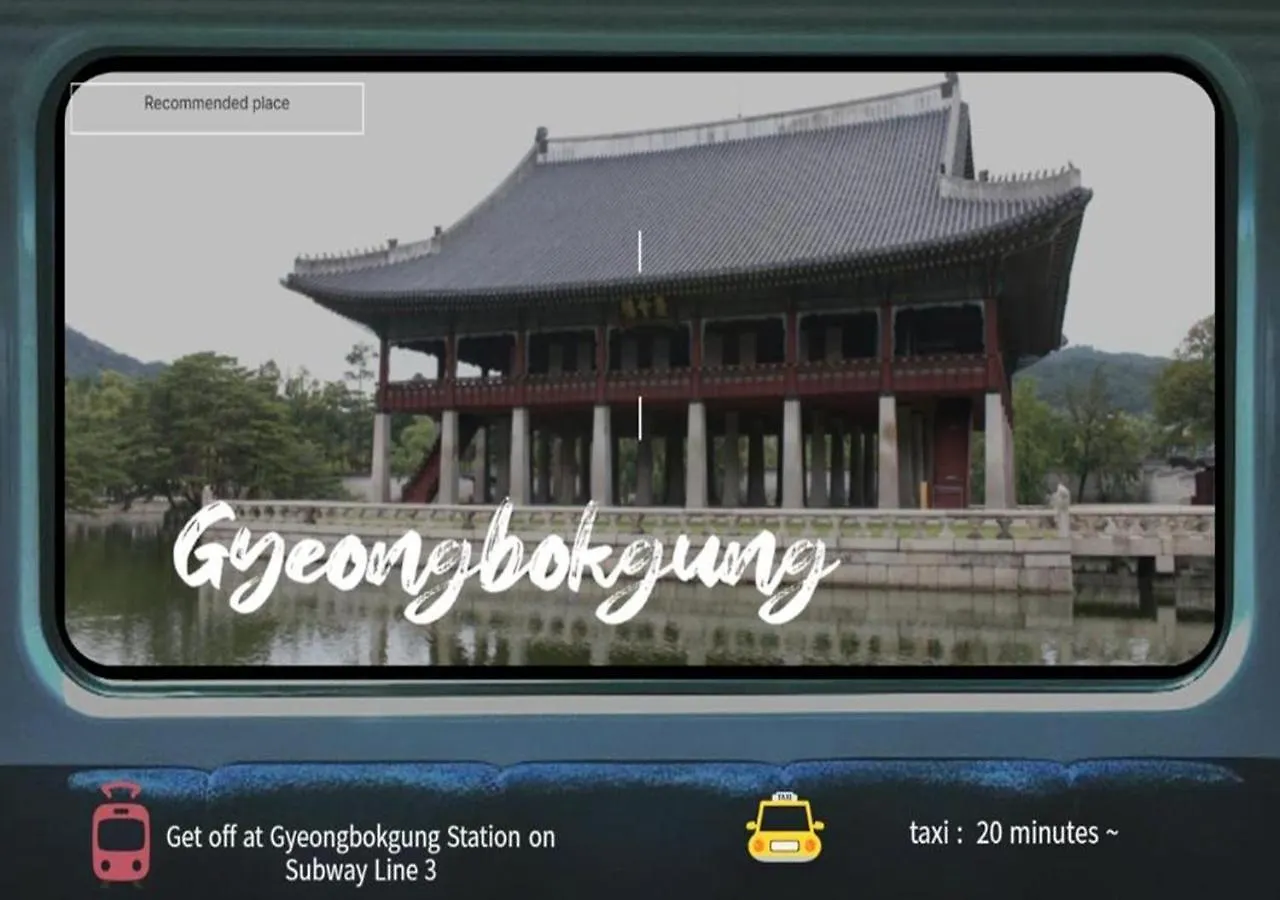Click the stone bridge right of the pavilion
This screenshot has height=900, width=1280.
[1140, 530]
